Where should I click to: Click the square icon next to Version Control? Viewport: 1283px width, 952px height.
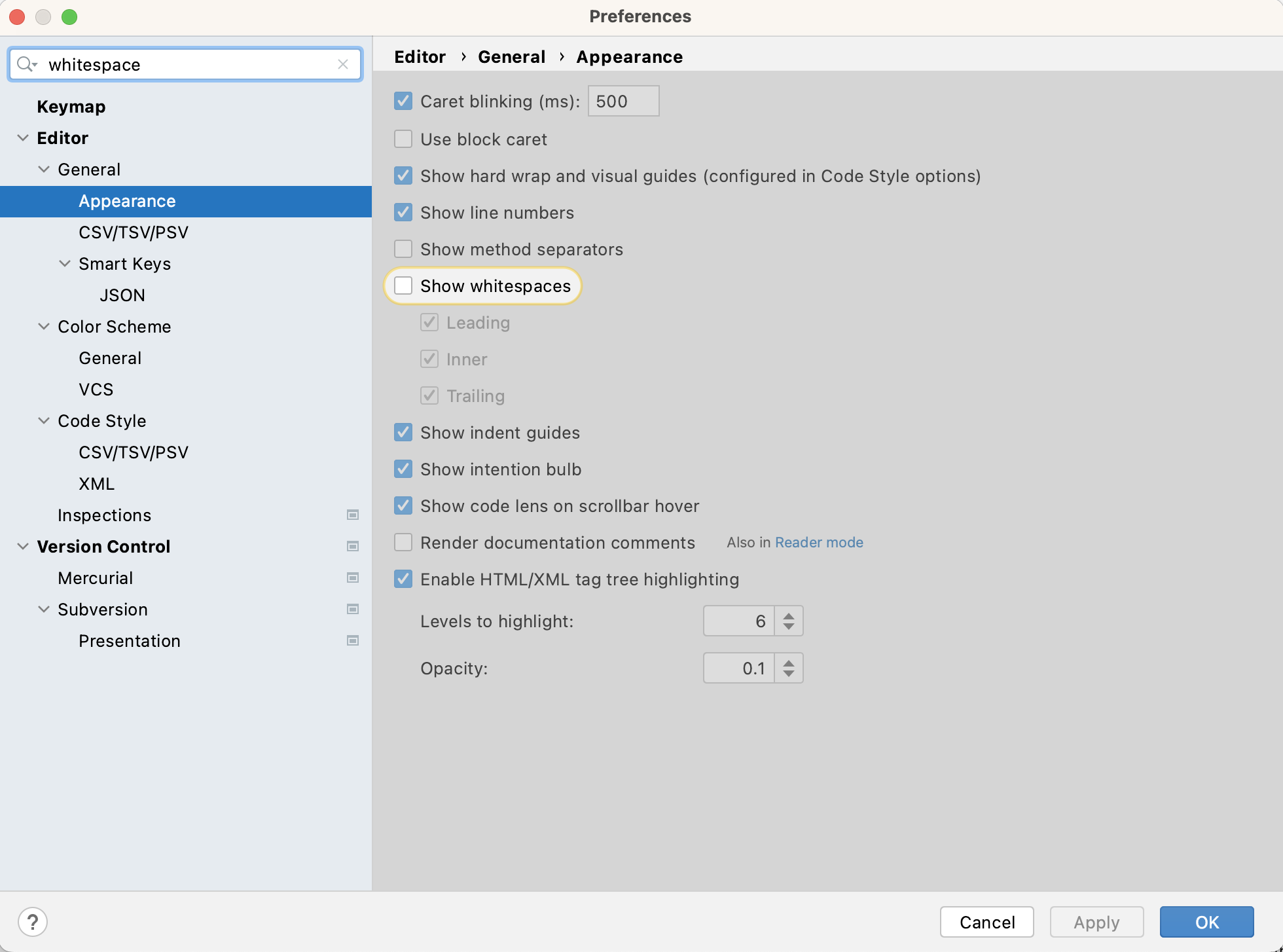coord(353,546)
